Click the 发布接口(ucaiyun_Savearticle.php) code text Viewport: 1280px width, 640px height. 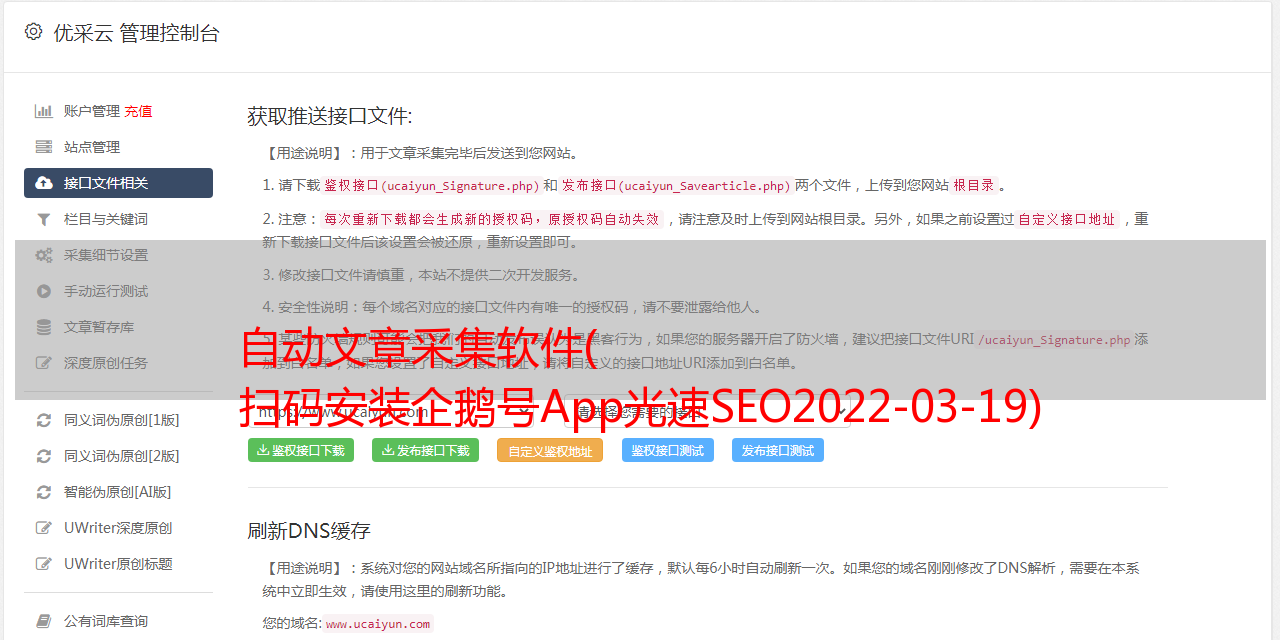coord(676,185)
